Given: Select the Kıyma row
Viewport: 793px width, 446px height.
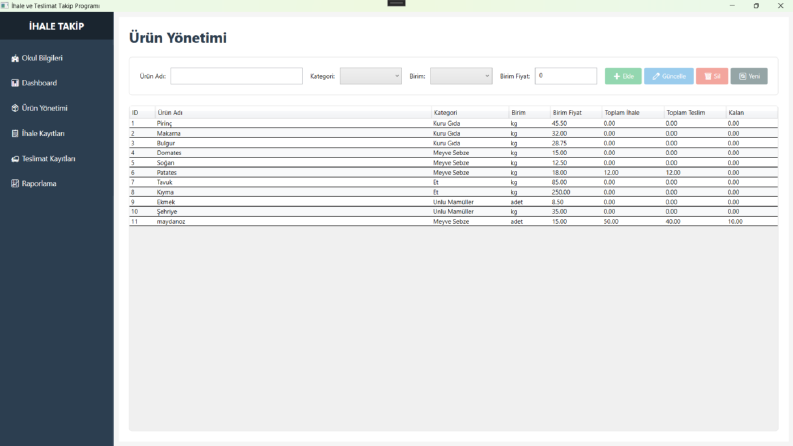Looking at the screenshot, I should [453, 192].
